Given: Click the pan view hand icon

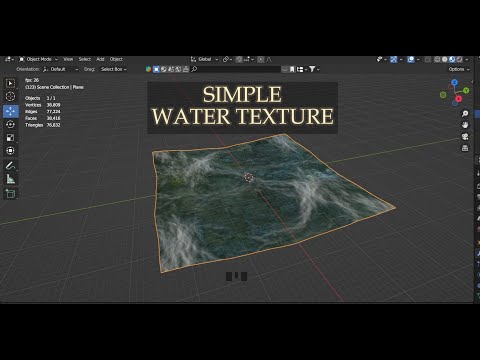Looking at the screenshot, I should point(465,125).
